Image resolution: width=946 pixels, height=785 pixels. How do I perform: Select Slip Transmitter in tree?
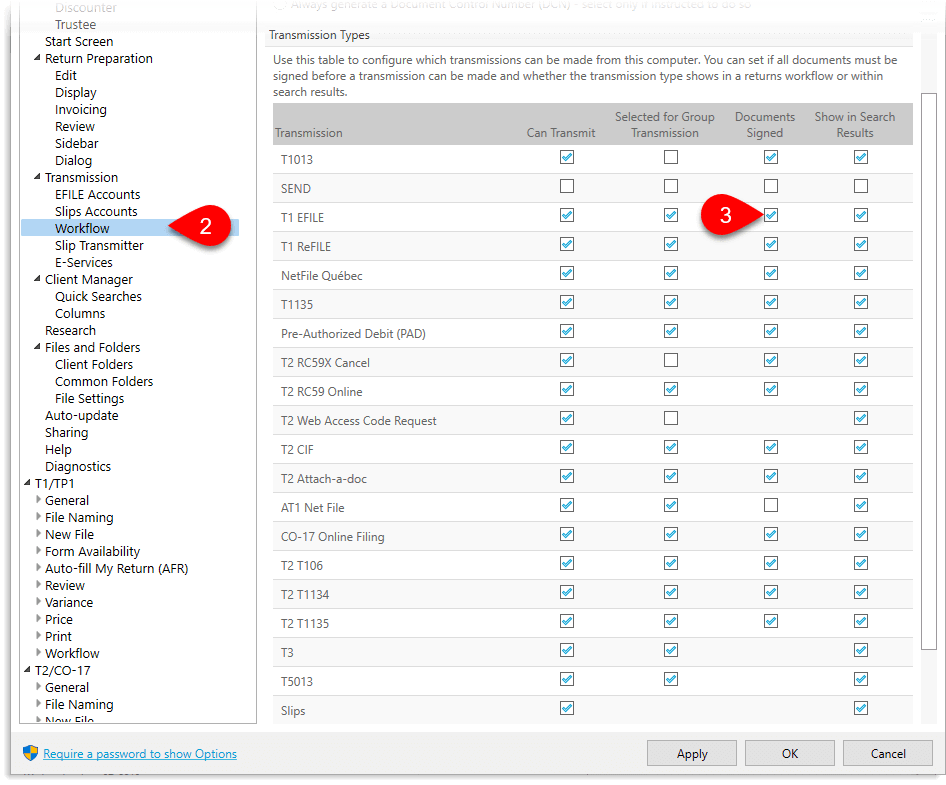[x=99, y=245]
